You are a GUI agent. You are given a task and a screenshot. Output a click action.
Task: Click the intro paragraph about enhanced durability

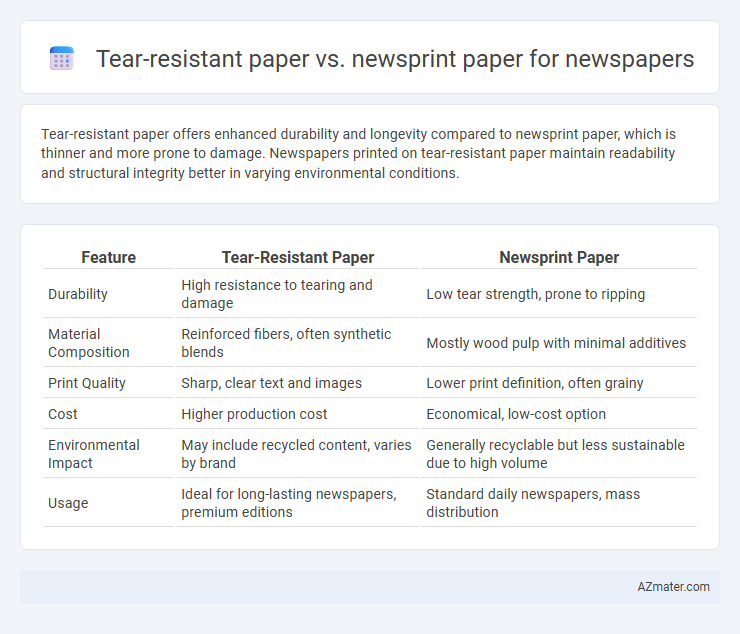(x=359, y=153)
